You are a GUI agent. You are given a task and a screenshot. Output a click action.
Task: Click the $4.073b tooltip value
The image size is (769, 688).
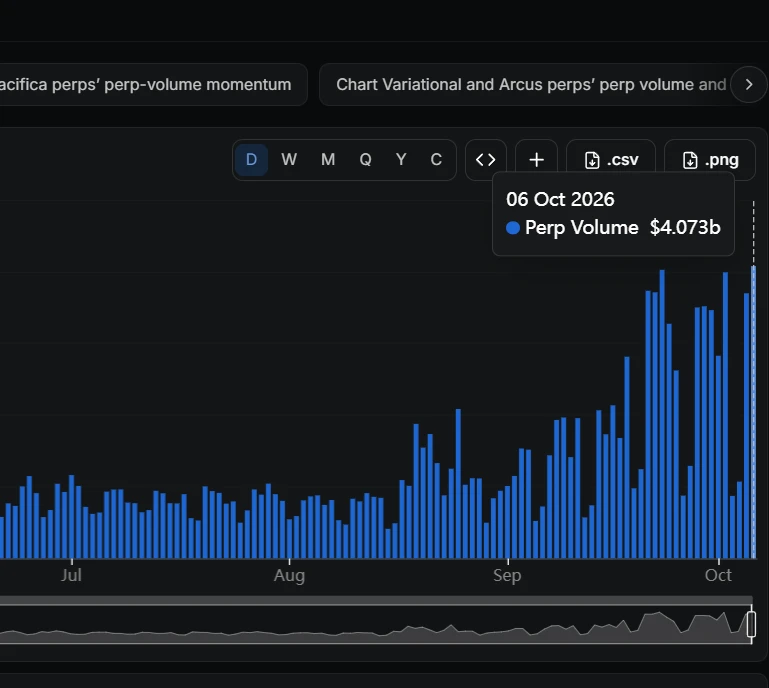tap(685, 228)
